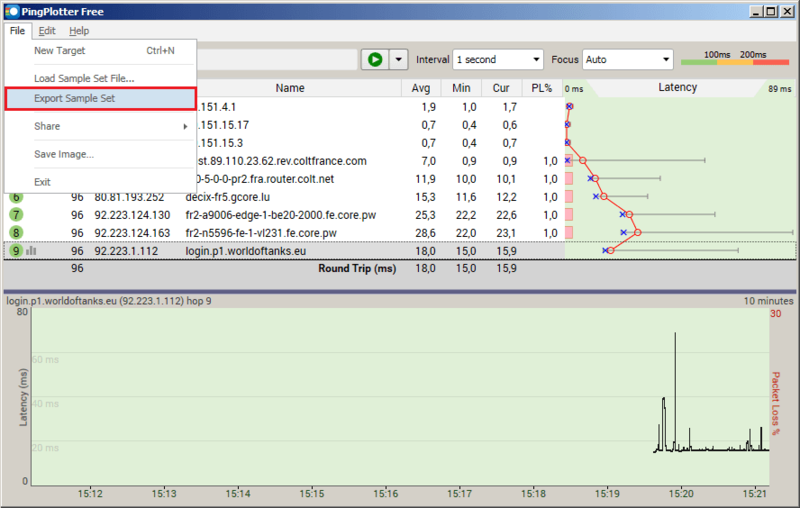Open the Focus Auto dropdown
The width and height of the screenshot is (800, 508).
click(x=627, y=60)
